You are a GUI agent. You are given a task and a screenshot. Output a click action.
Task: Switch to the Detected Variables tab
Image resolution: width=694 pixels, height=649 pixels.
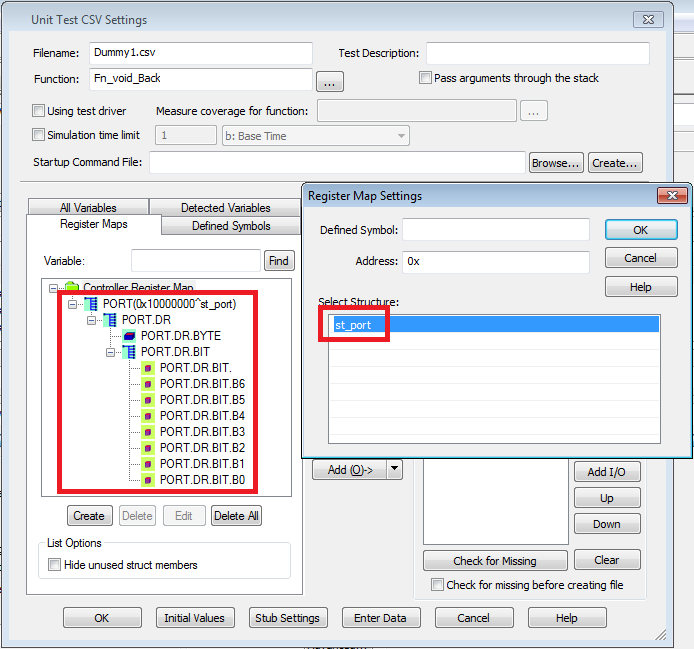226,207
